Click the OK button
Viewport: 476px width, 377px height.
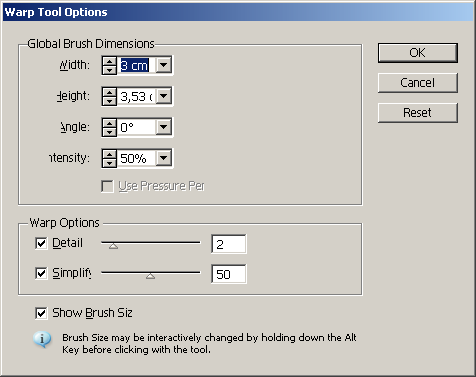click(418, 53)
